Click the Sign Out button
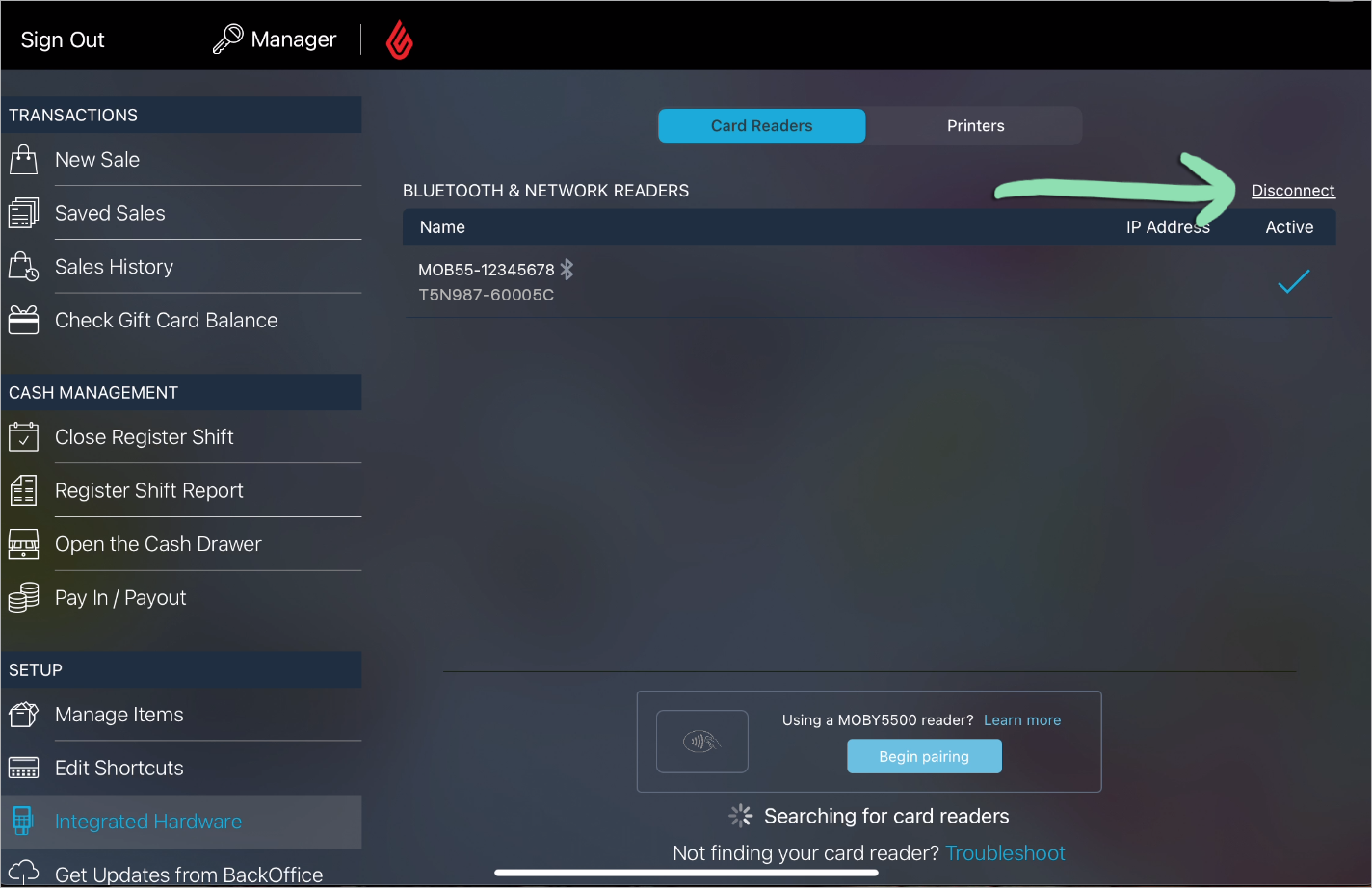The image size is (1372, 888). click(63, 39)
